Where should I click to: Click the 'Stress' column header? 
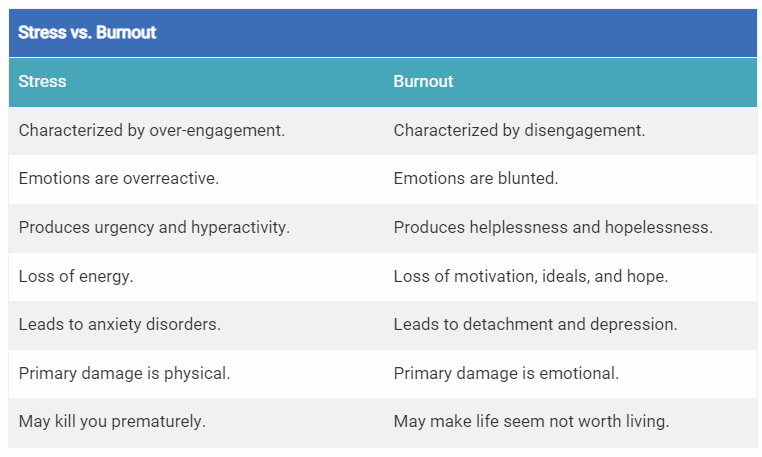[x=42, y=82]
